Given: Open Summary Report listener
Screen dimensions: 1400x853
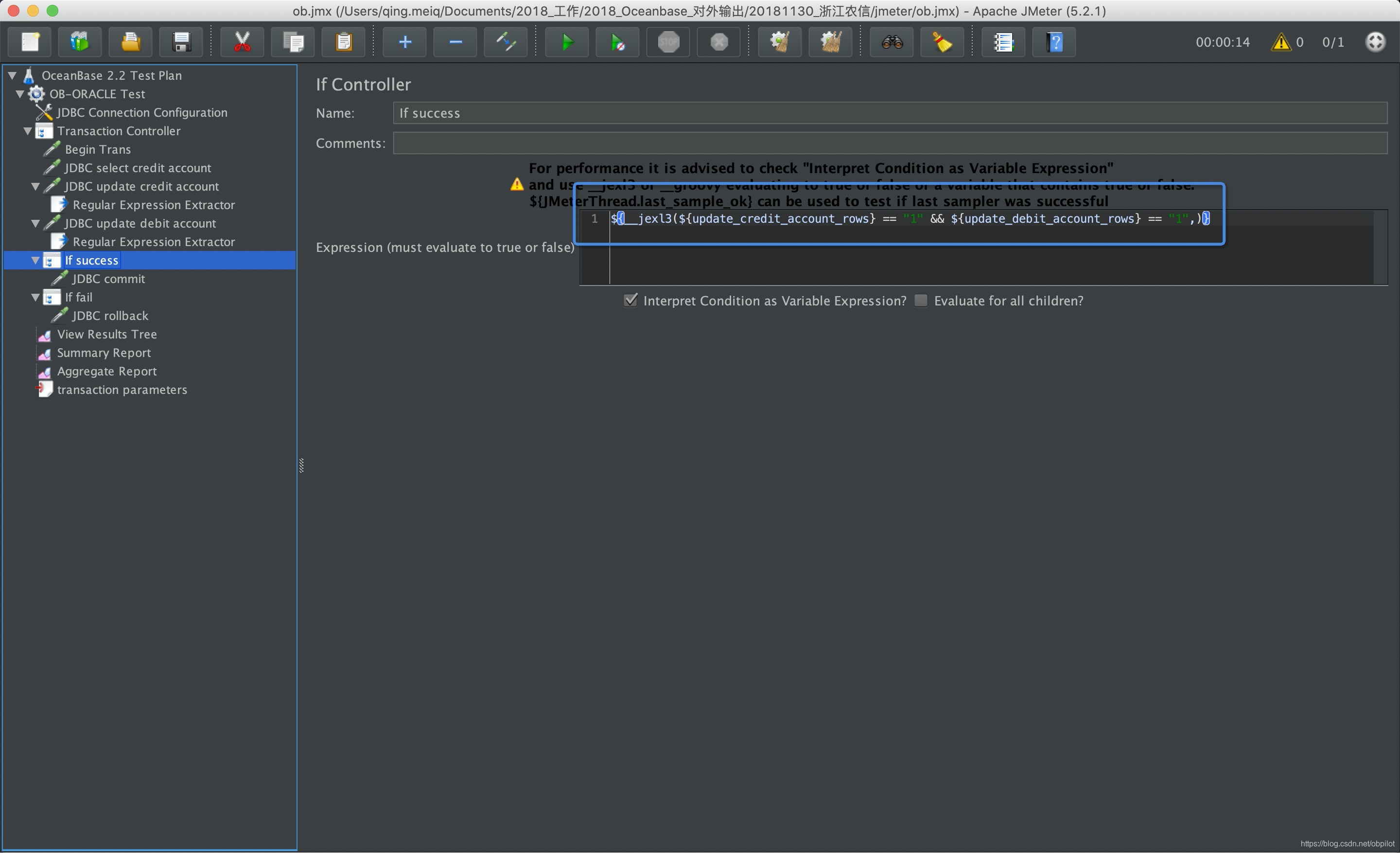Looking at the screenshot, I should click(104, 353).
